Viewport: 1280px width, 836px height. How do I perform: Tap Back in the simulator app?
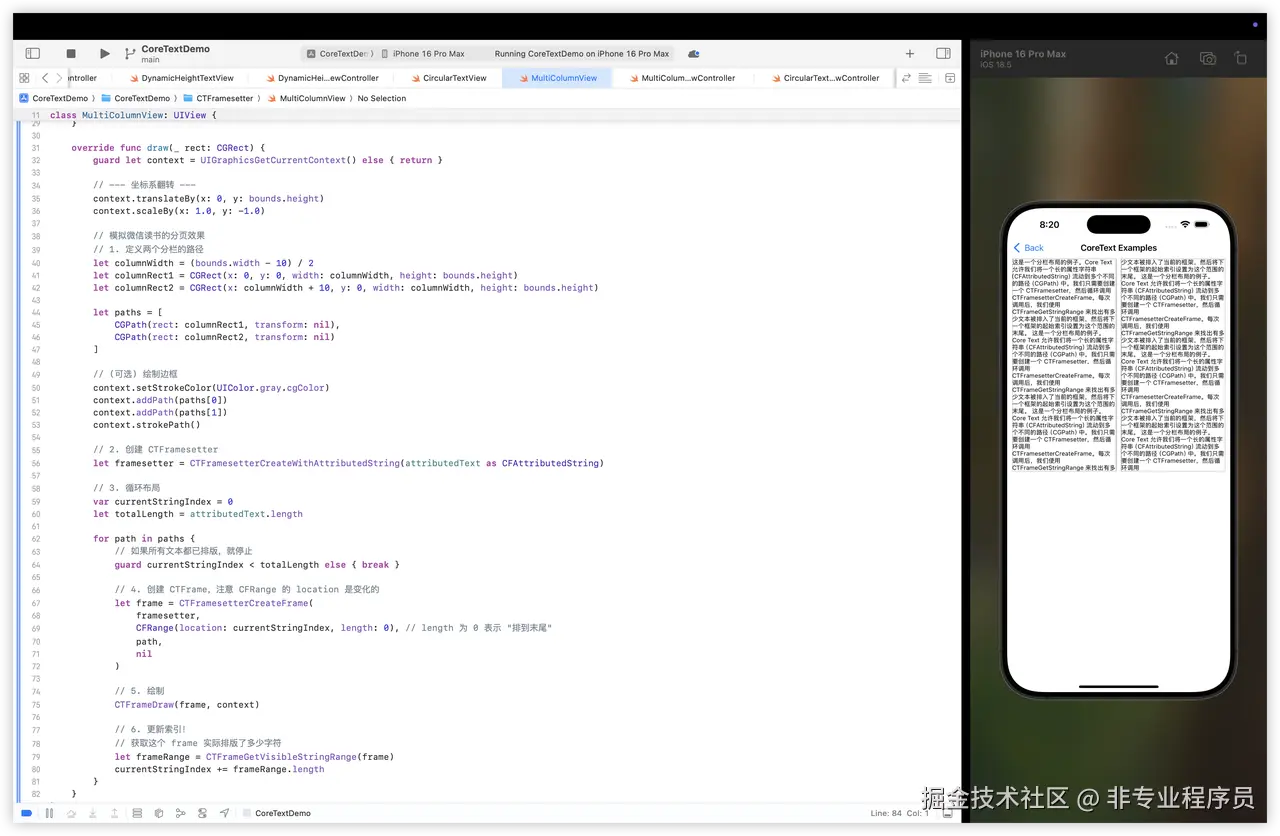click(x=1029, y=248)
